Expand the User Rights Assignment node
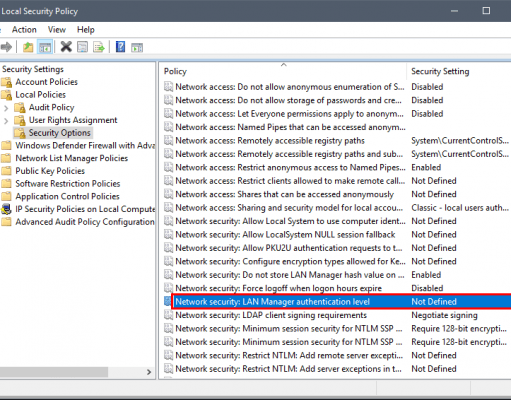This screenshot has height=400, width=511. 6,121
